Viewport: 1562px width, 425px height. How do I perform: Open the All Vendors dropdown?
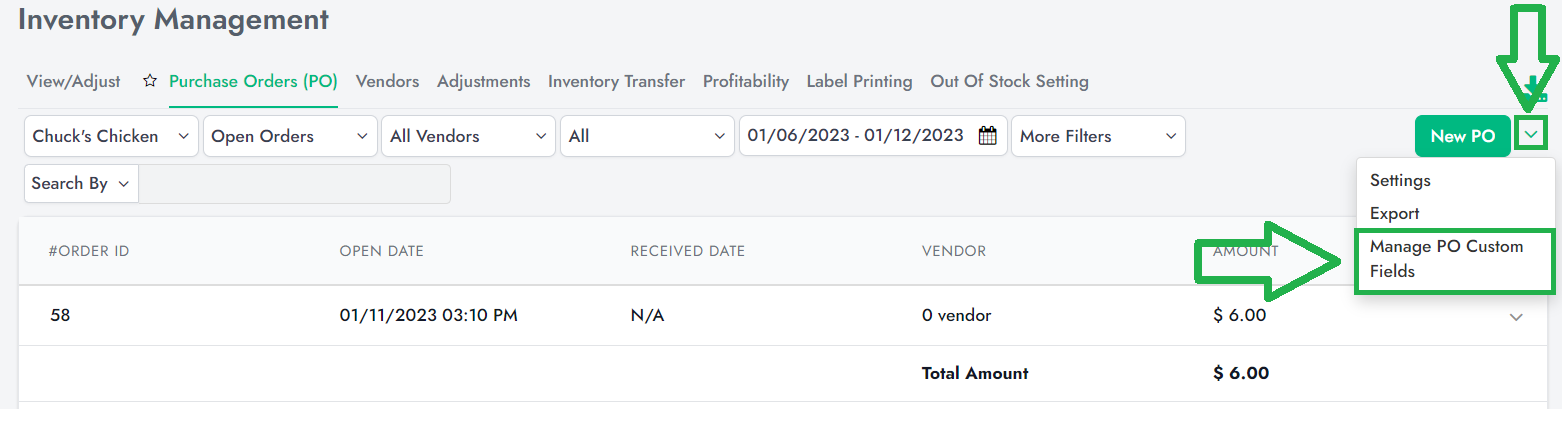(469, 136)
